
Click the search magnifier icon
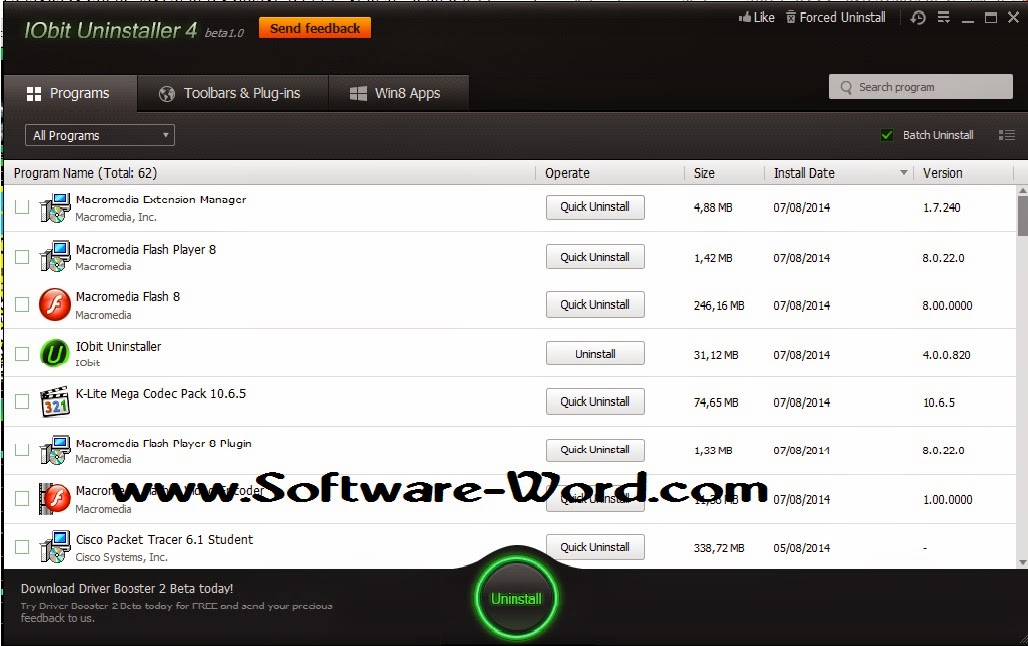point(846,87)
